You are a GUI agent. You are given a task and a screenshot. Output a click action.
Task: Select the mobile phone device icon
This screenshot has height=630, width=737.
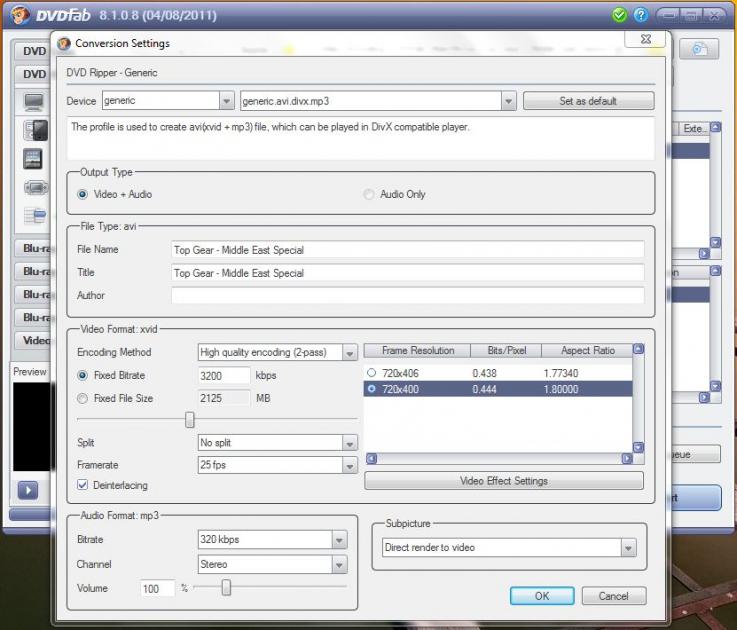(x=35, y=130)
